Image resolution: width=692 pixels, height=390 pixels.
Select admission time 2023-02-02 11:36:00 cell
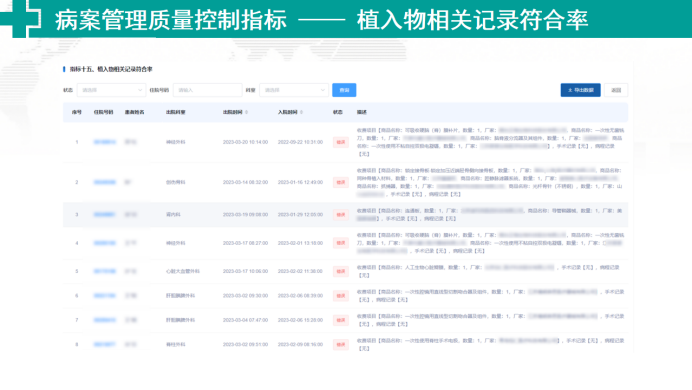[300, 271]
